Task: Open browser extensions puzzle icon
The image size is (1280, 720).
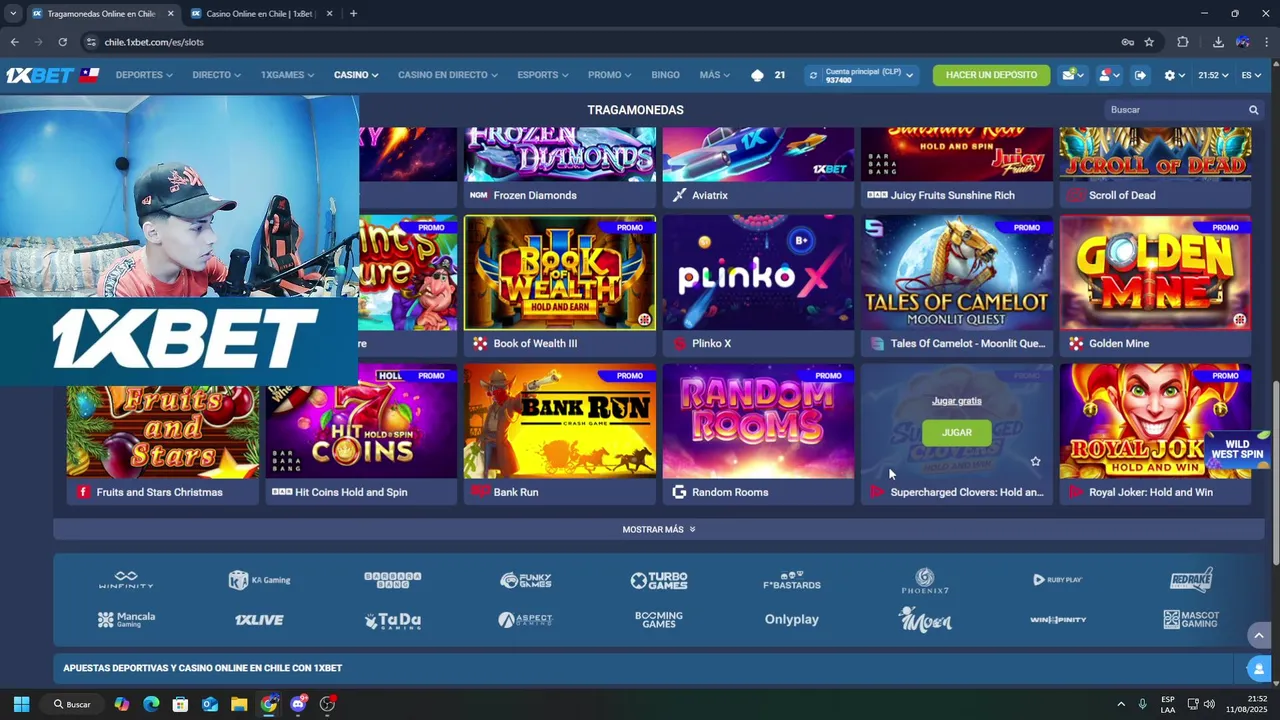Action: [1183, 42]
